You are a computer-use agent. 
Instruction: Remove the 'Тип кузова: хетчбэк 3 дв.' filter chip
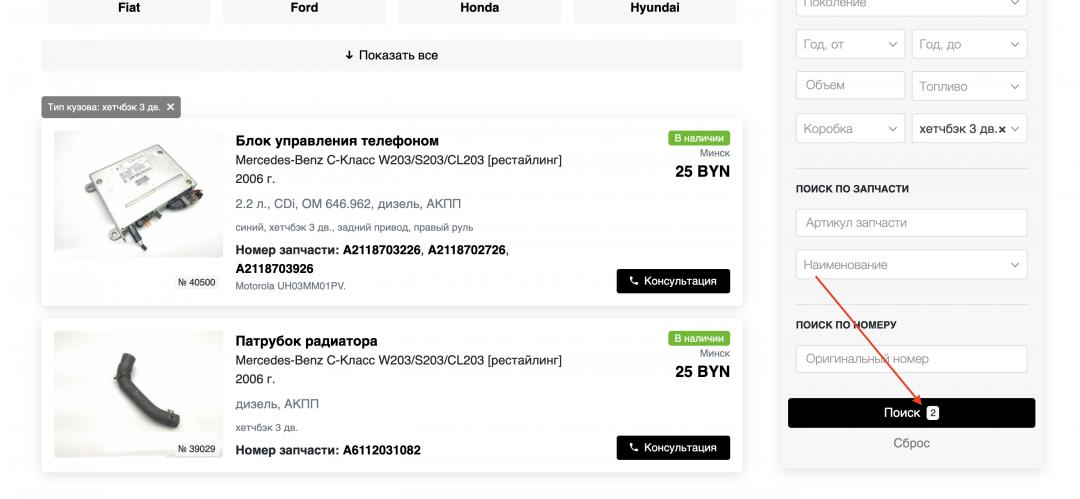click(170, 107)
